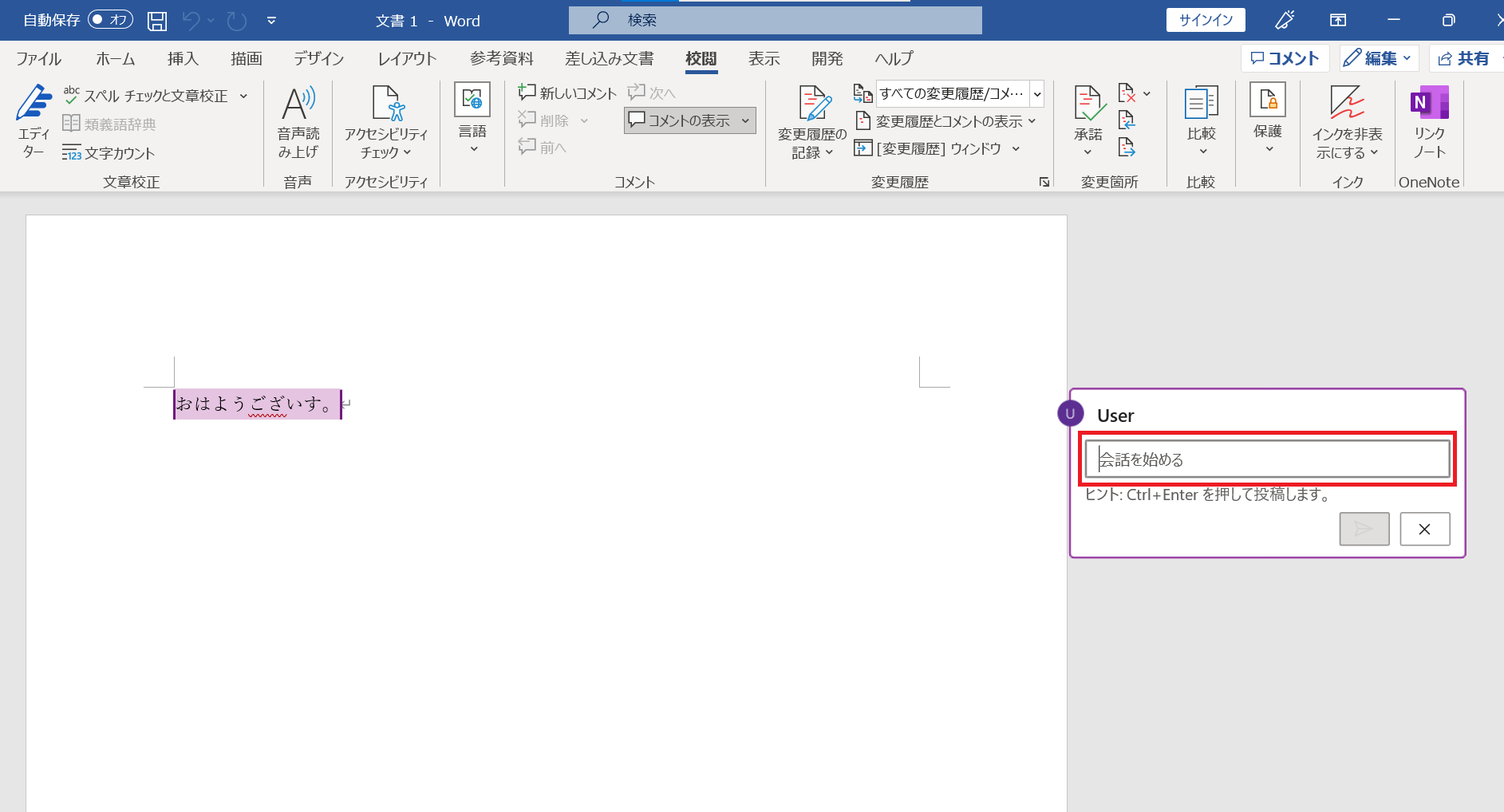
Task: Switch to デザイン tab
Action: coord(318,59)
